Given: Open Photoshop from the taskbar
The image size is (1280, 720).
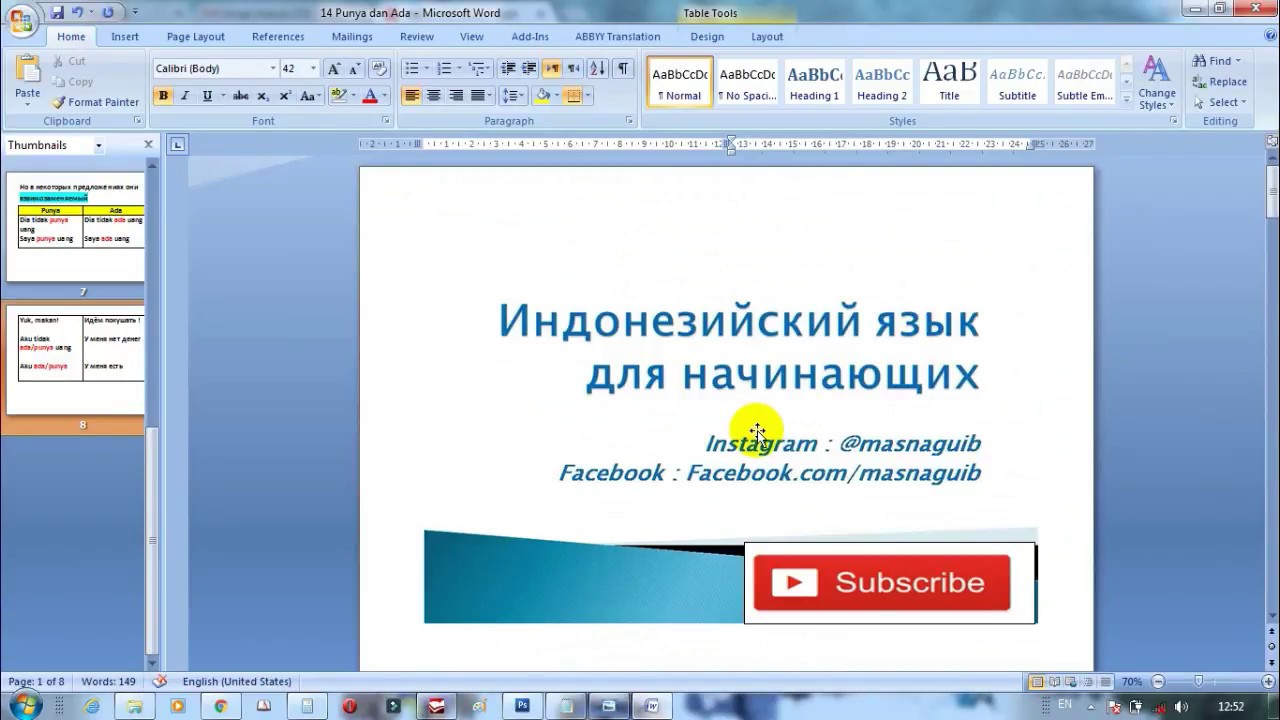Looking at the screenshot, I should pyautogui.click(x=522, y=706).
